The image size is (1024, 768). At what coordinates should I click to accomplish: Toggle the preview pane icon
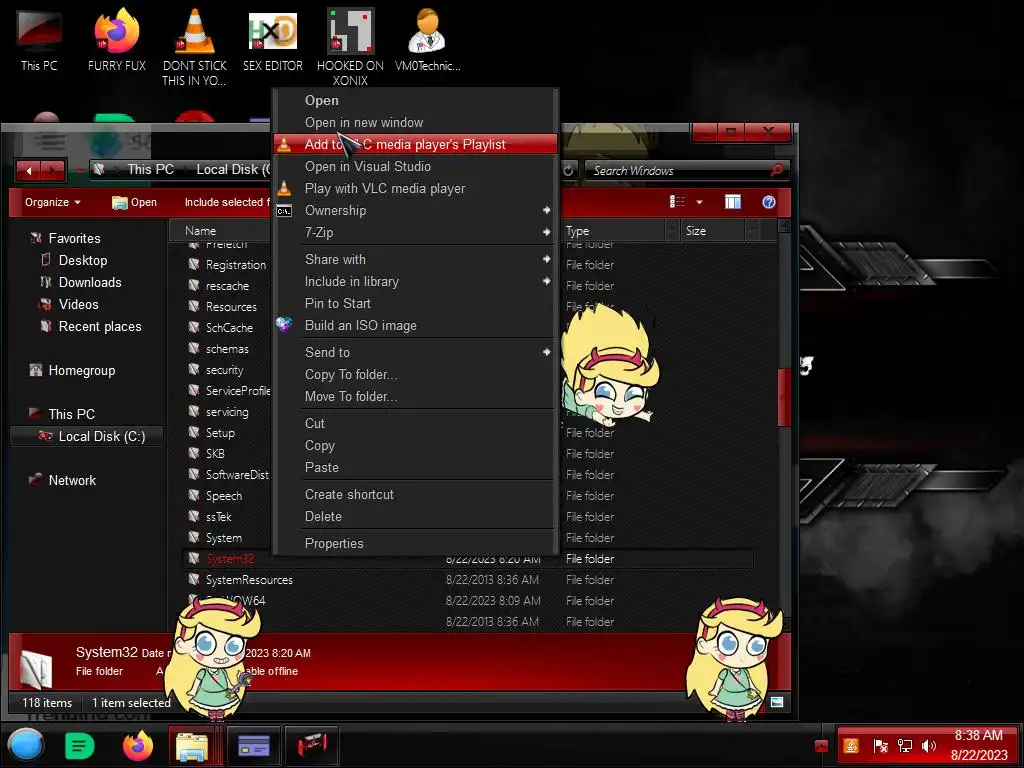coord(733,202)
